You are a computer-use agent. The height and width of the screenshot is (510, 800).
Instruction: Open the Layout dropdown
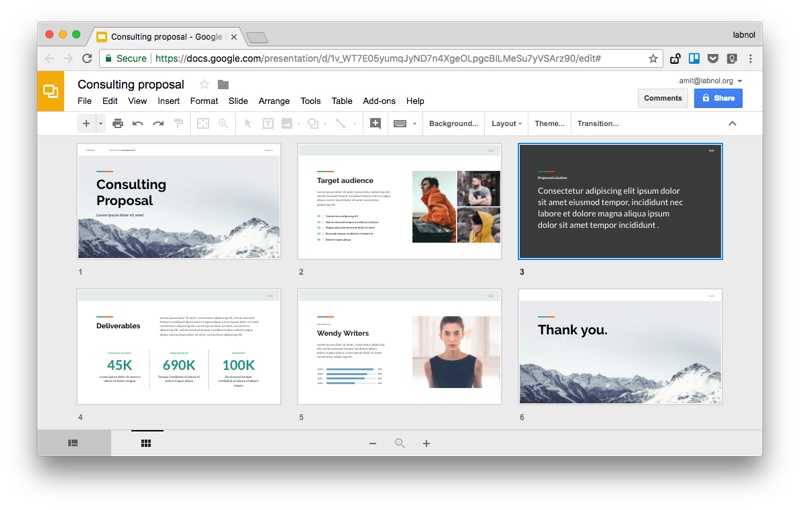505,124
